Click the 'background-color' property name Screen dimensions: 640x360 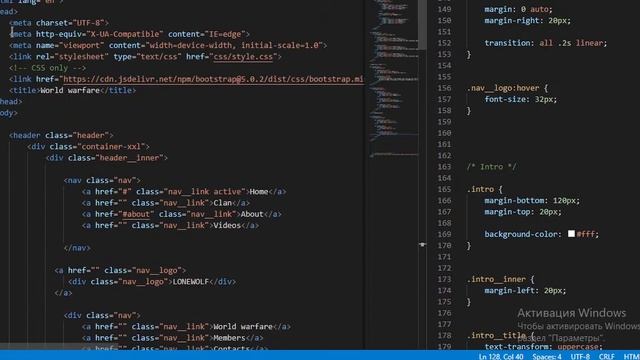521,234
